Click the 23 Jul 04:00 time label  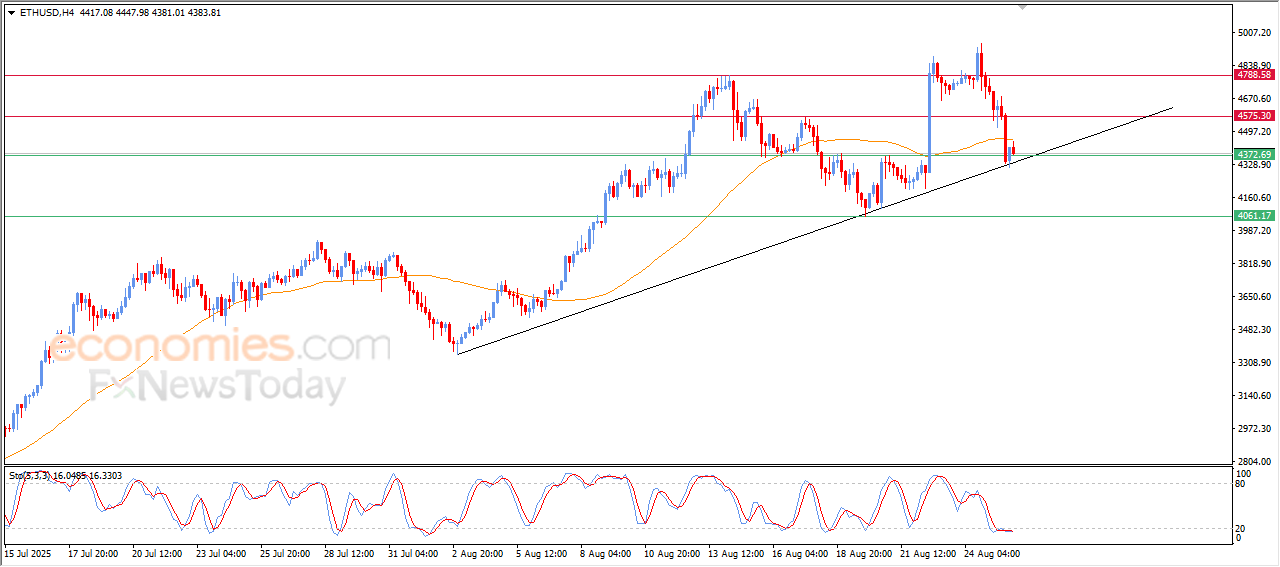[x=221, y=552]
